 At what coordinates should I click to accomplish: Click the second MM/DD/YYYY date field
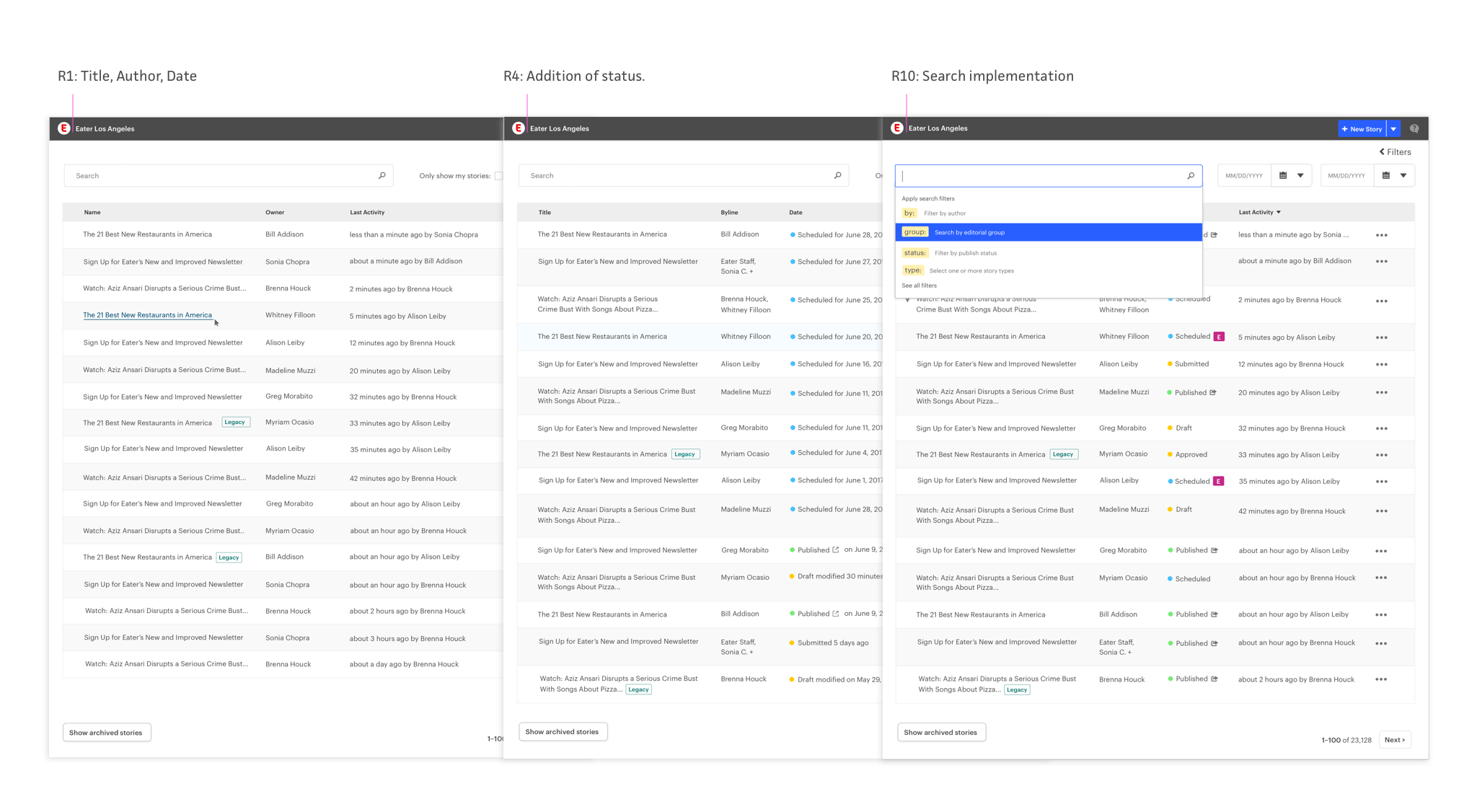coord(1346,175)
